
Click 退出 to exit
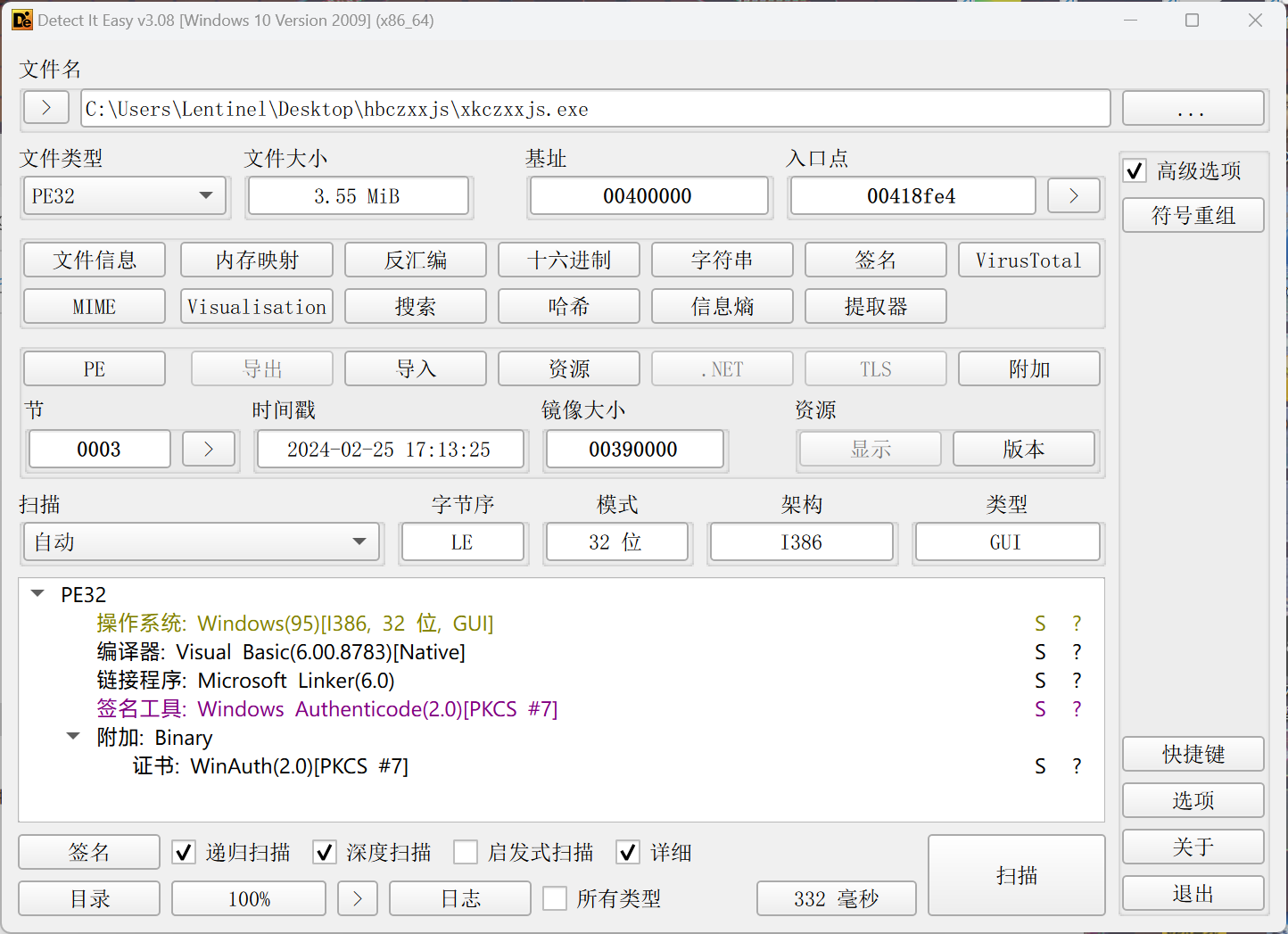(x=1193, y=893)
